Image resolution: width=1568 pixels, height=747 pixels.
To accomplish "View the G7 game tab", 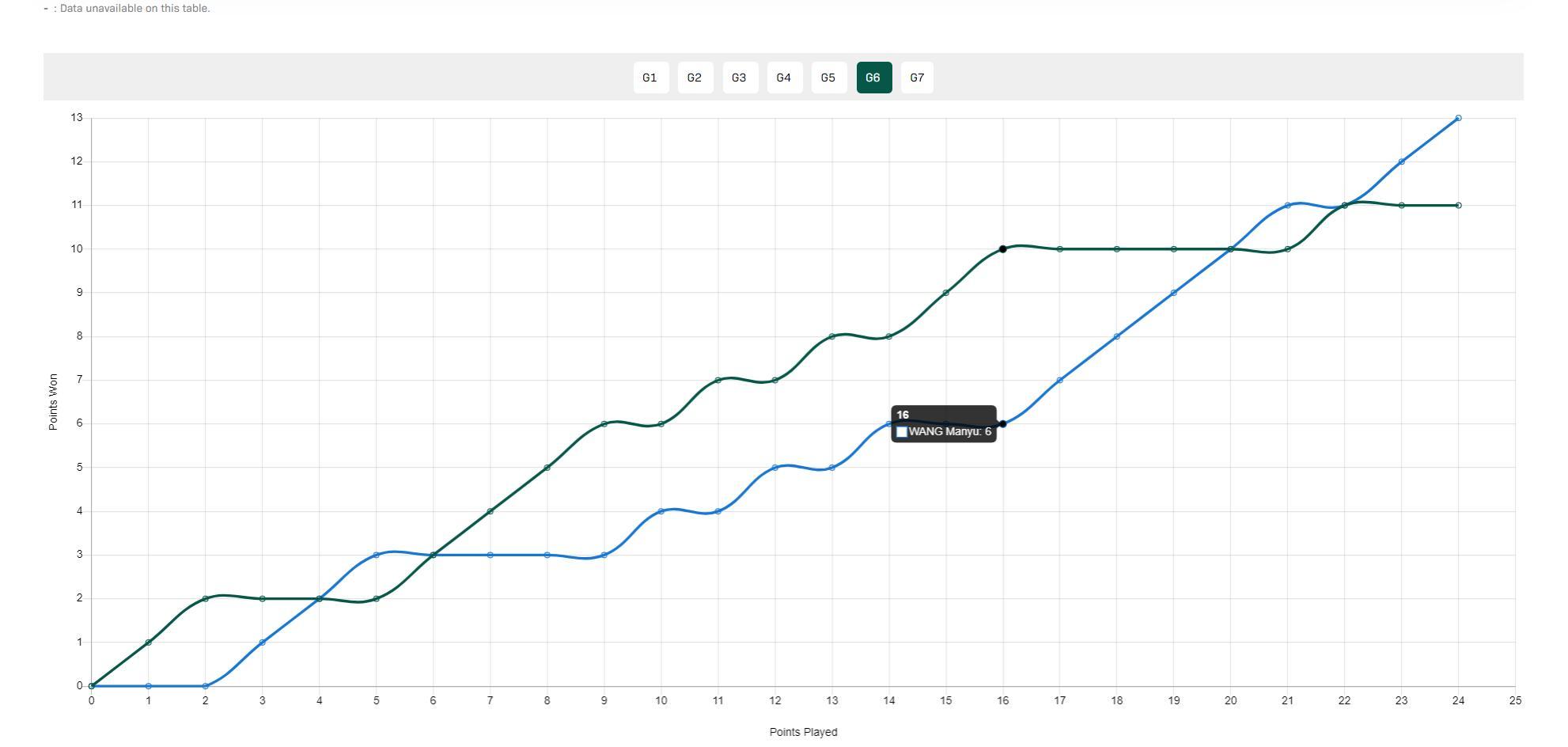I will click(x=917, y=78).
